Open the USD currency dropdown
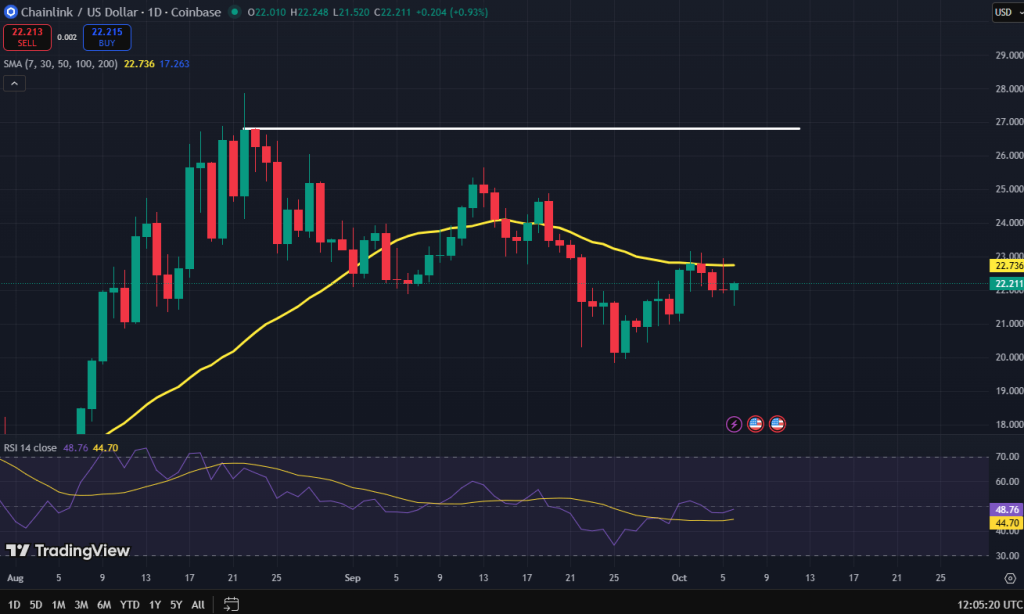Image resolution: width=1024 pixels, height=614 pixels. tap(1004, 12)
